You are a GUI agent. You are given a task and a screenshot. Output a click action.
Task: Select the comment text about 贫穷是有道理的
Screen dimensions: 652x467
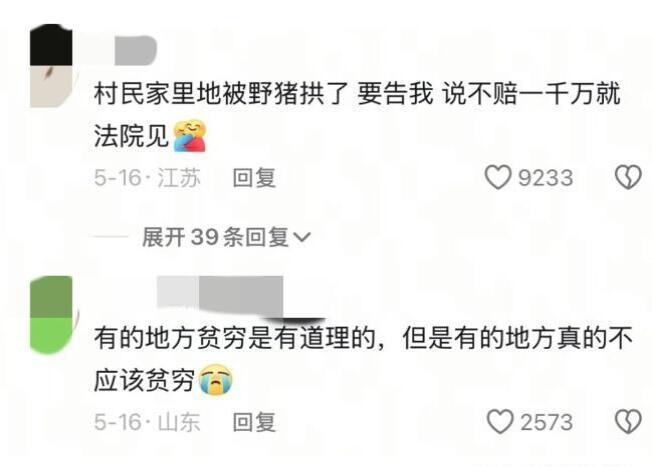363,359
